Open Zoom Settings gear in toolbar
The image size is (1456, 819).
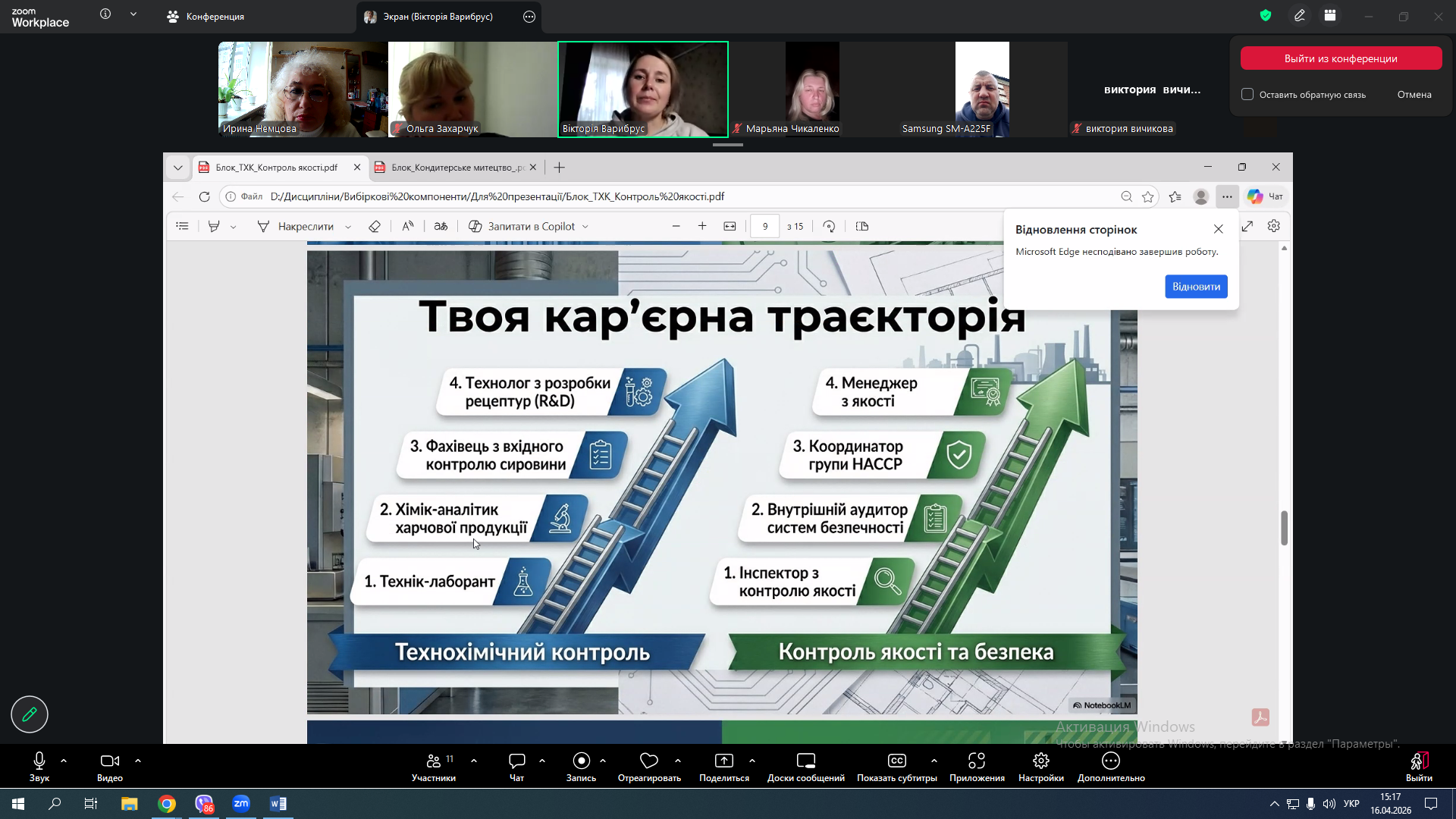point(1040,761)
